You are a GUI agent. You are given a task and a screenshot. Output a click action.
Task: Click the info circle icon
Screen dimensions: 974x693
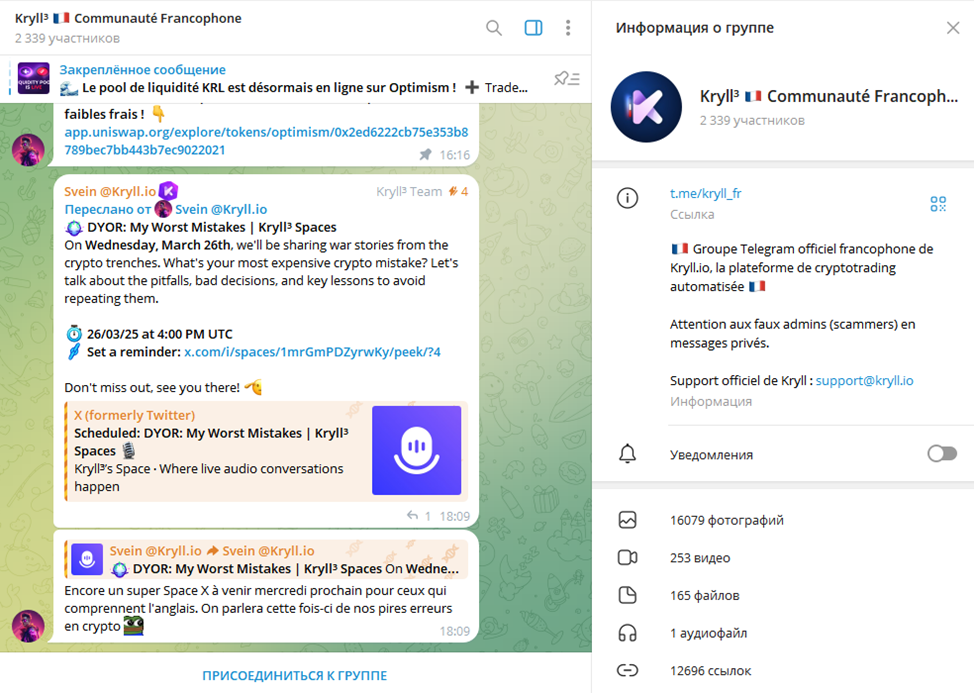coord(627,198)
